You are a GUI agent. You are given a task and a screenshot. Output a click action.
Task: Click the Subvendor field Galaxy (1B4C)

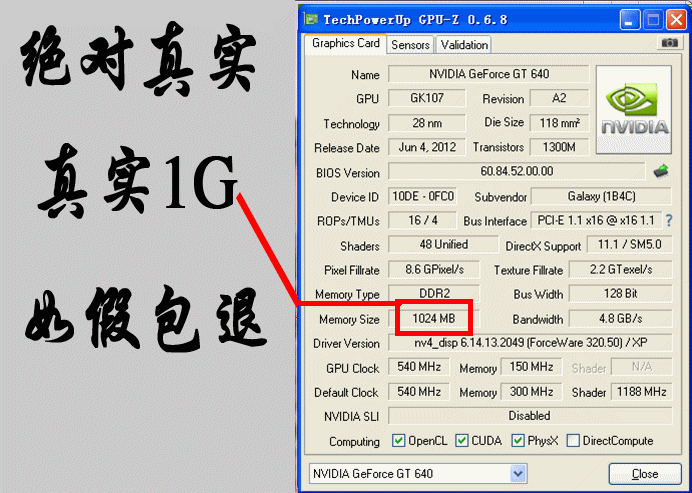[601, 196]
